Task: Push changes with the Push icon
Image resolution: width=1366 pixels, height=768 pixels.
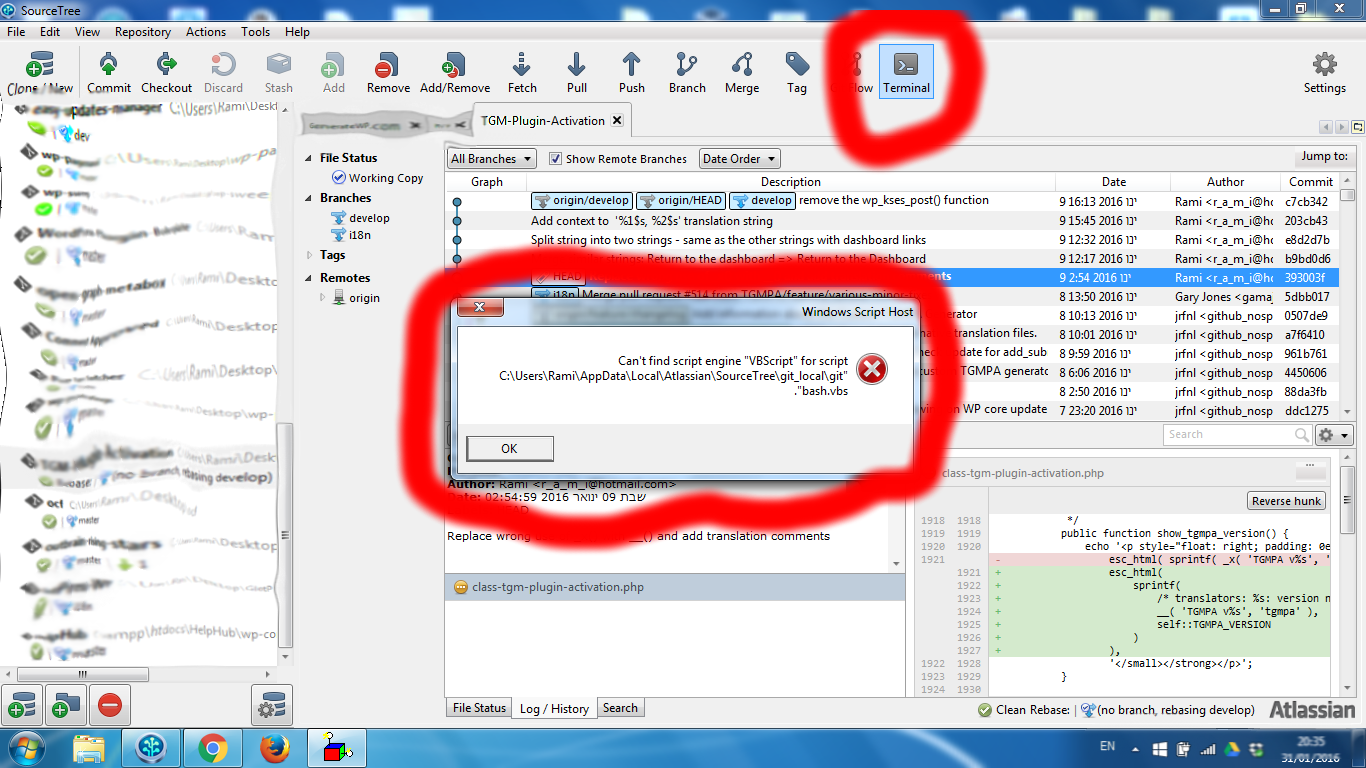Action: [x=632, y=73]
